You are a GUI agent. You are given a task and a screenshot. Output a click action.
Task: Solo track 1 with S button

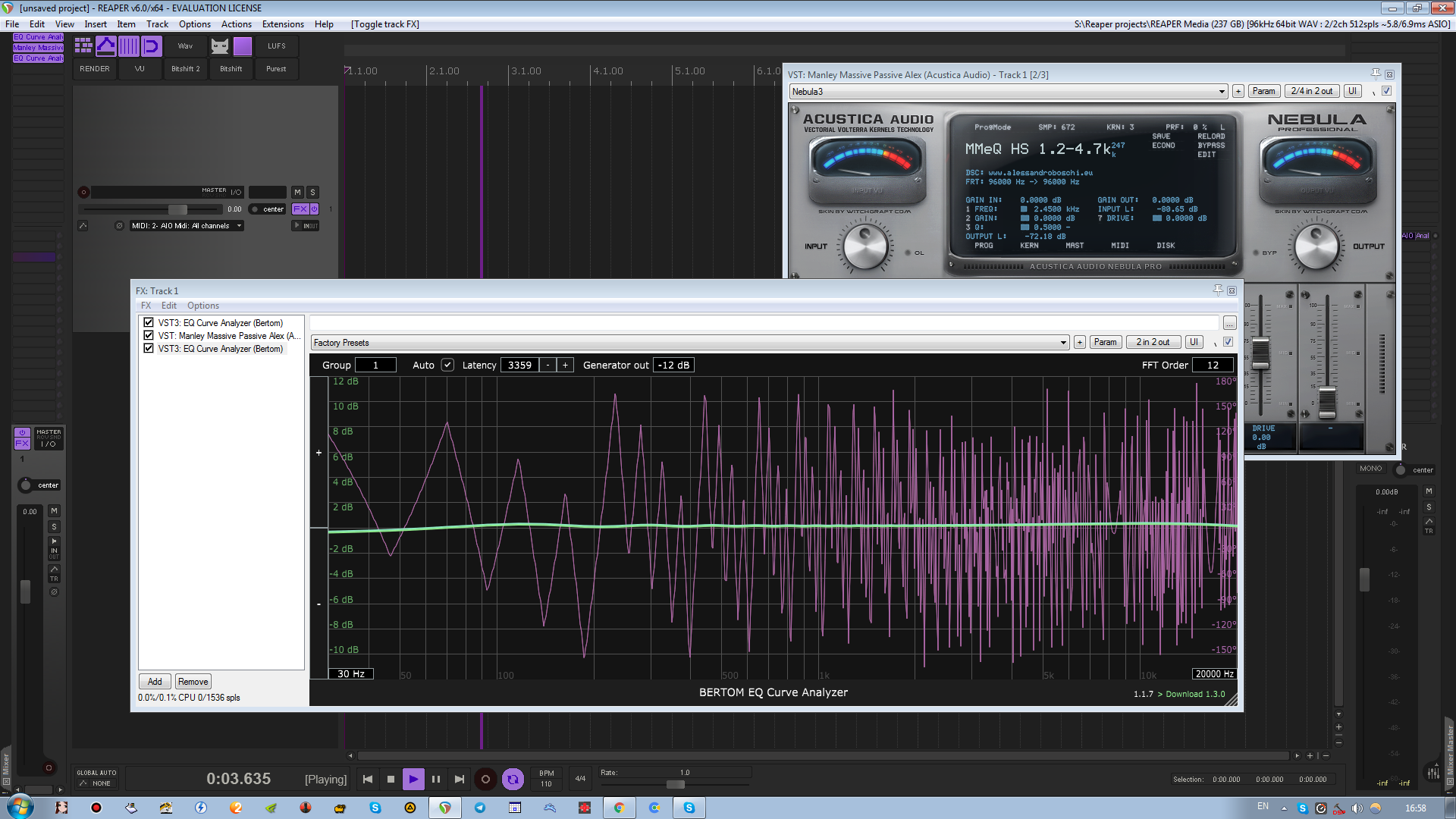[312, 193]
